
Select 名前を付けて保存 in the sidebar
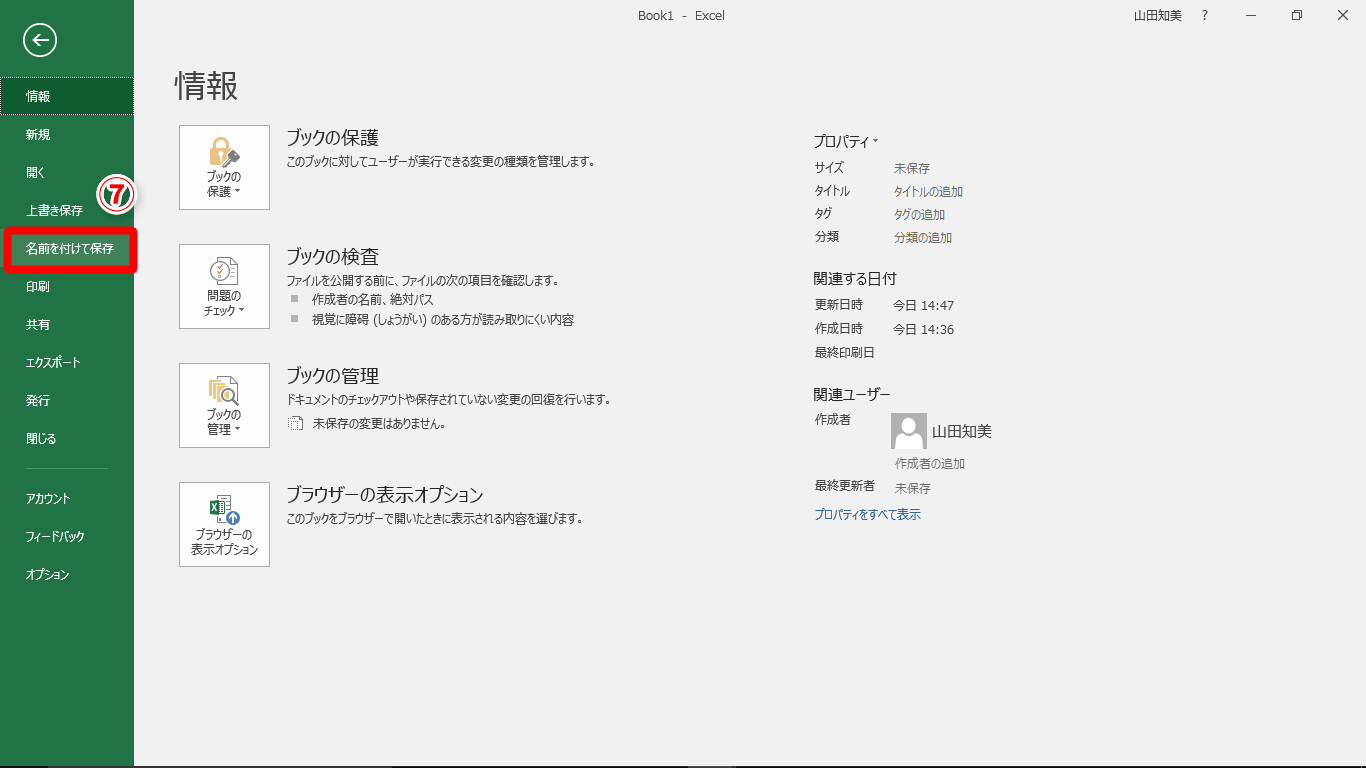tap(67, 248)
